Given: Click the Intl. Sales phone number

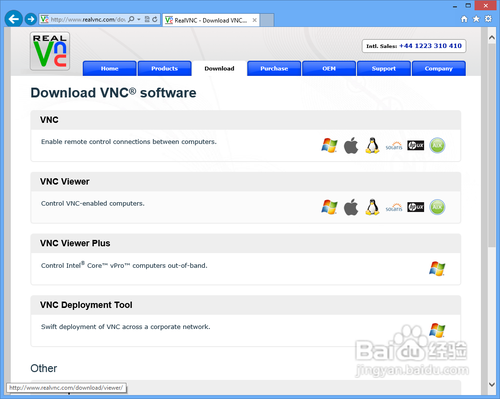Looking at the screenshot, I should pyautogui.click(x=430, y=46).
